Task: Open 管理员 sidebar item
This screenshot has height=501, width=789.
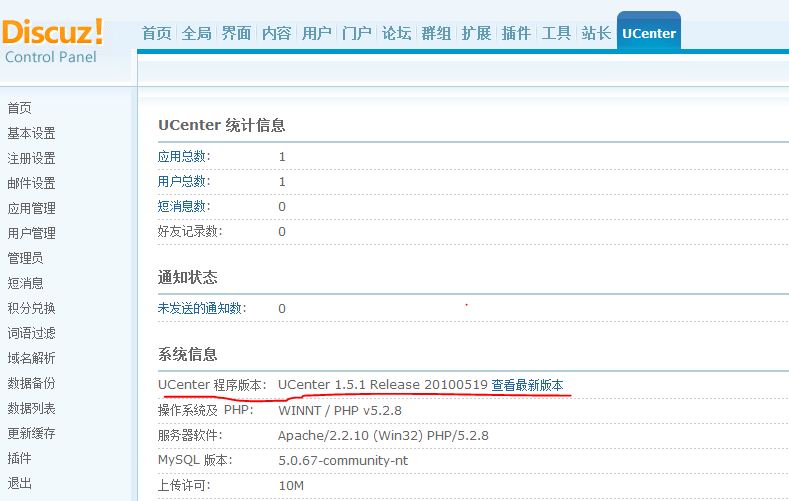Action: pyautogui.click(x=25, y=258)
